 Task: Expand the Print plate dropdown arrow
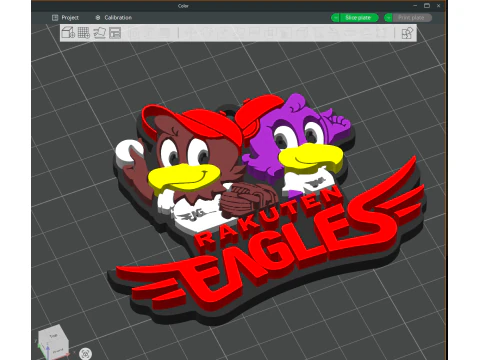click(388, 18)
